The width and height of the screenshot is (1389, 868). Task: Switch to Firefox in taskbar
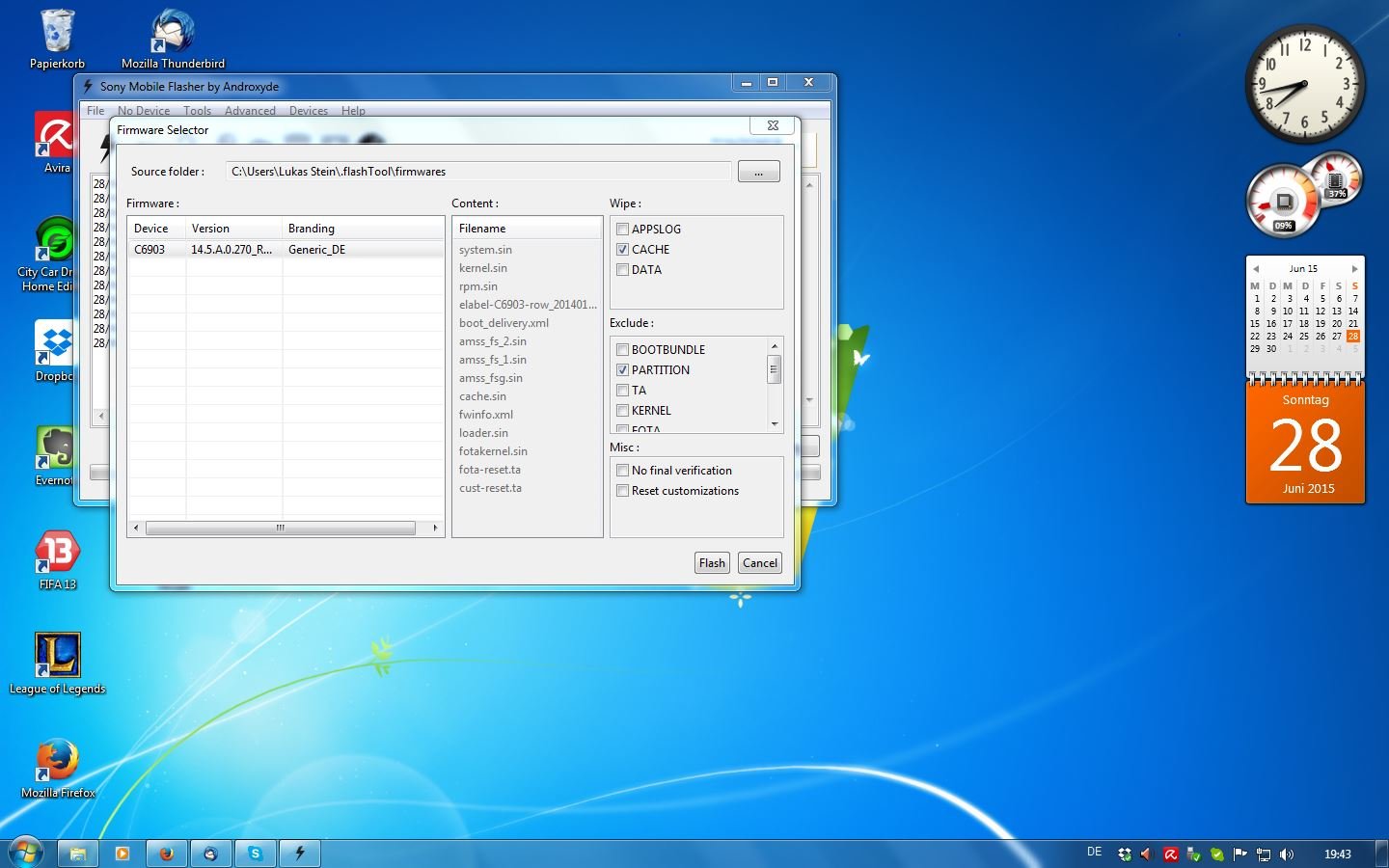167,854
